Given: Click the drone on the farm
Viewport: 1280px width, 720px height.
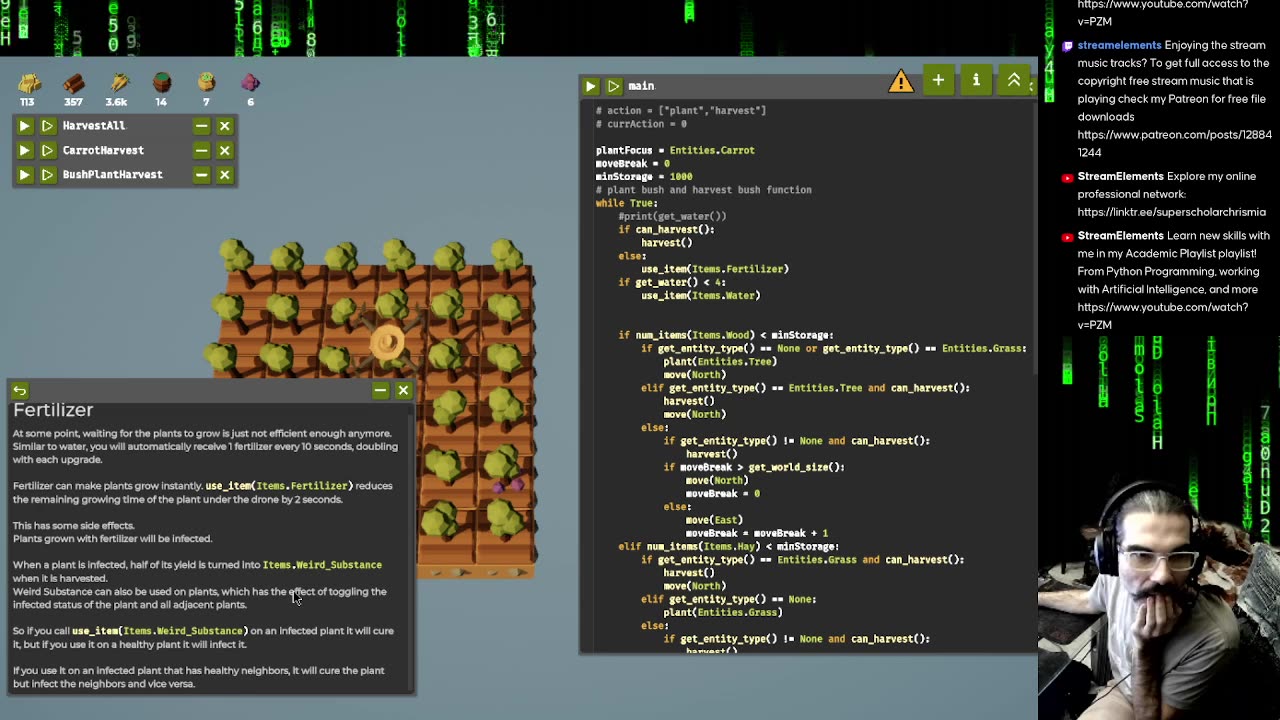Looking at the screenshot, I should coord(387,342).
